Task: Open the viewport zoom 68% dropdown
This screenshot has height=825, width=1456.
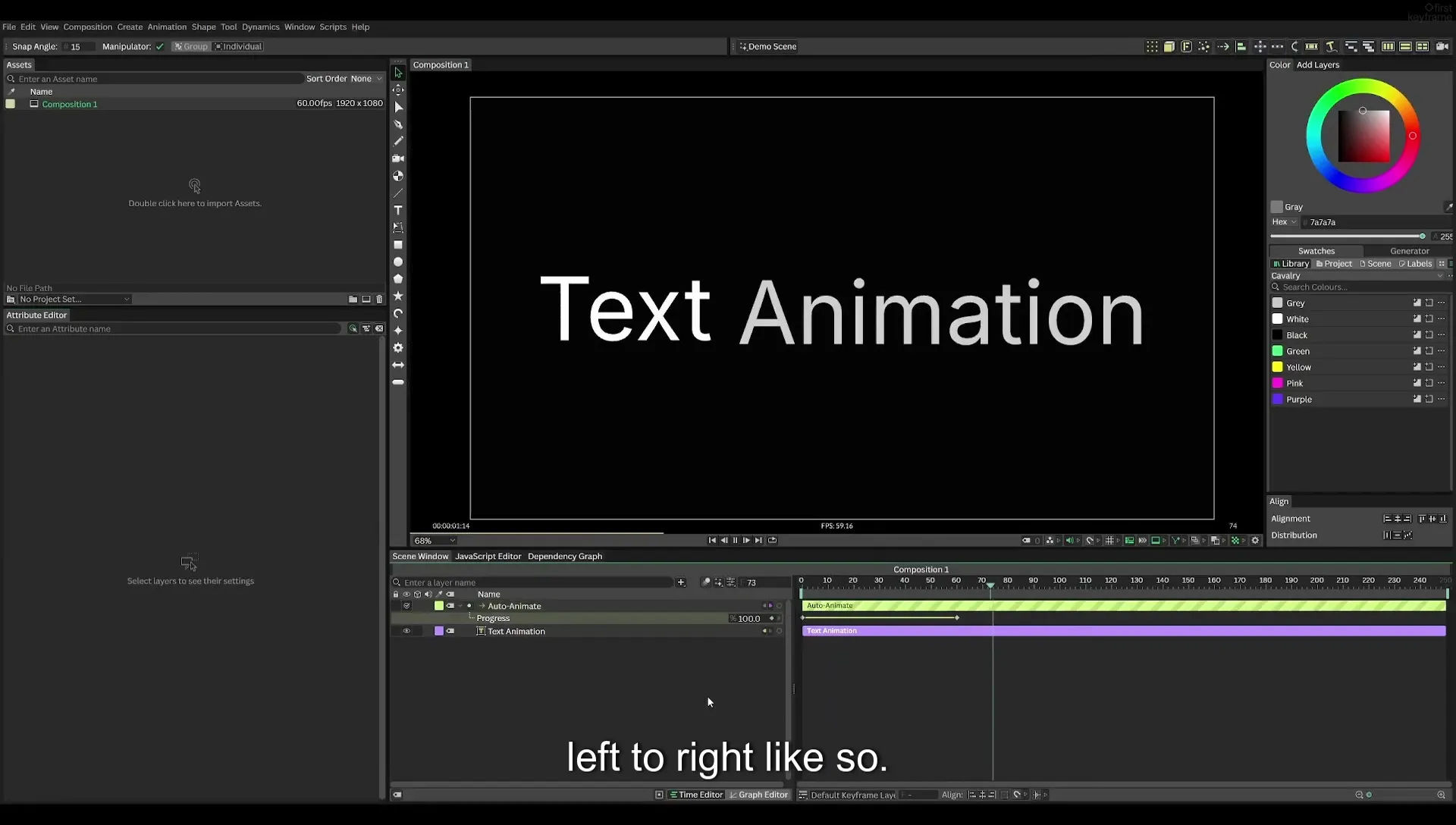Action: [x=435, y=541]
